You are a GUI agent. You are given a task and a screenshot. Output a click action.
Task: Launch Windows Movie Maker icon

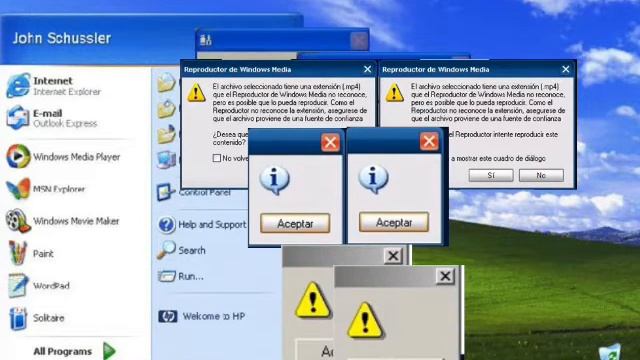click(x=18, y=221)
